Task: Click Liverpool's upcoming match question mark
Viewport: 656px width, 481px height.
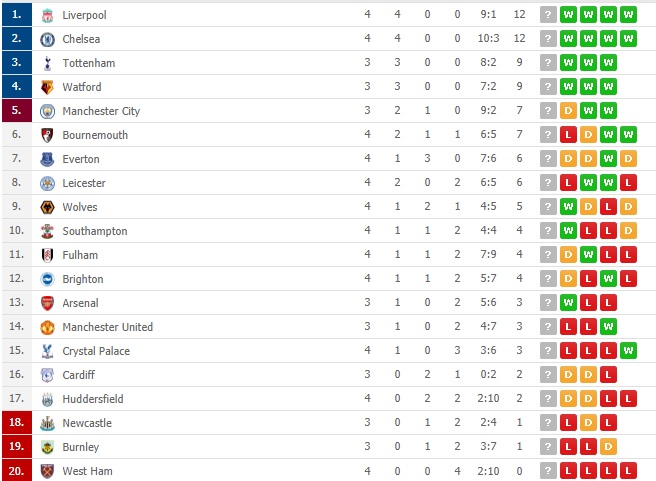Action: (x=548, y=15)
